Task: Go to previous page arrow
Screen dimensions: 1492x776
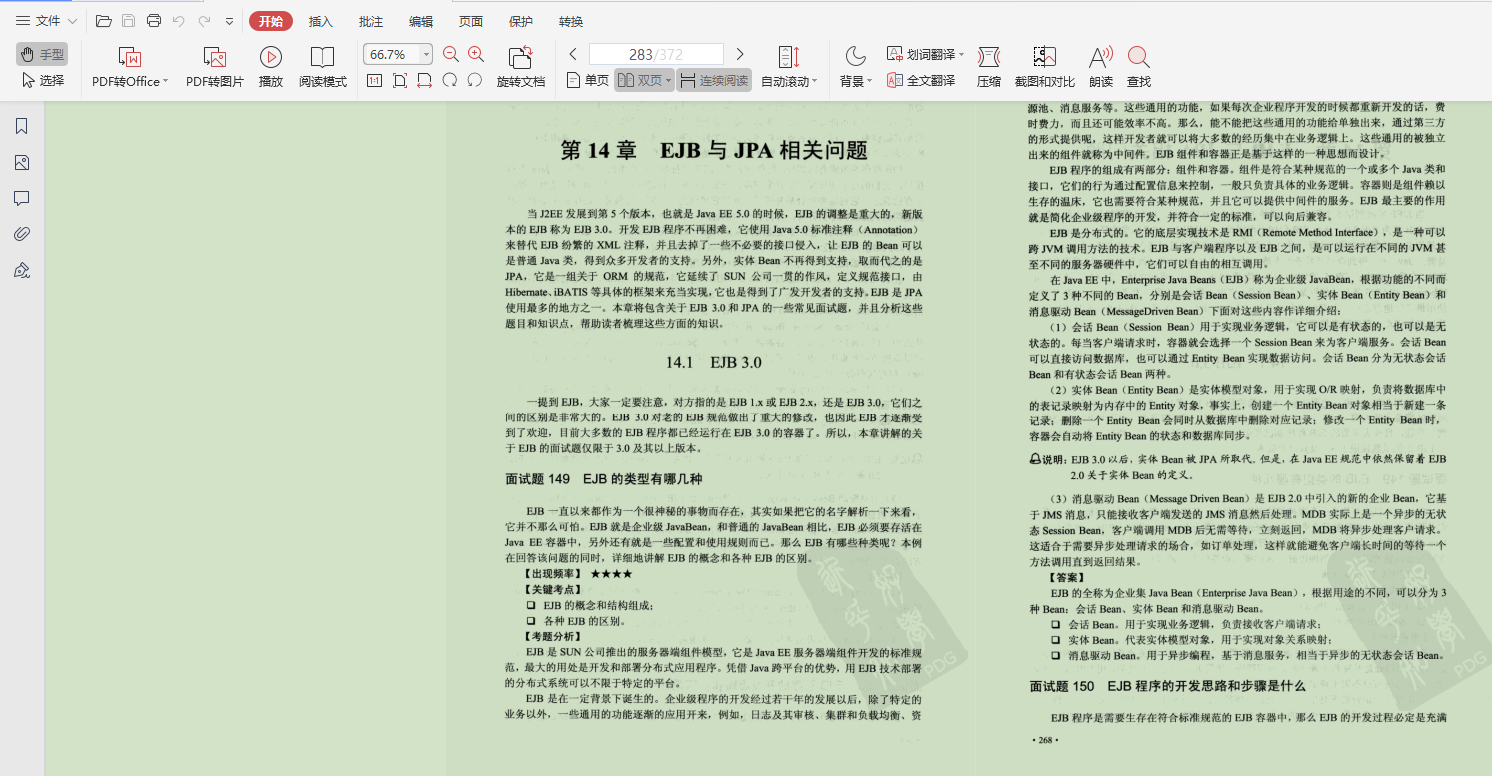Action: [573, 54]
